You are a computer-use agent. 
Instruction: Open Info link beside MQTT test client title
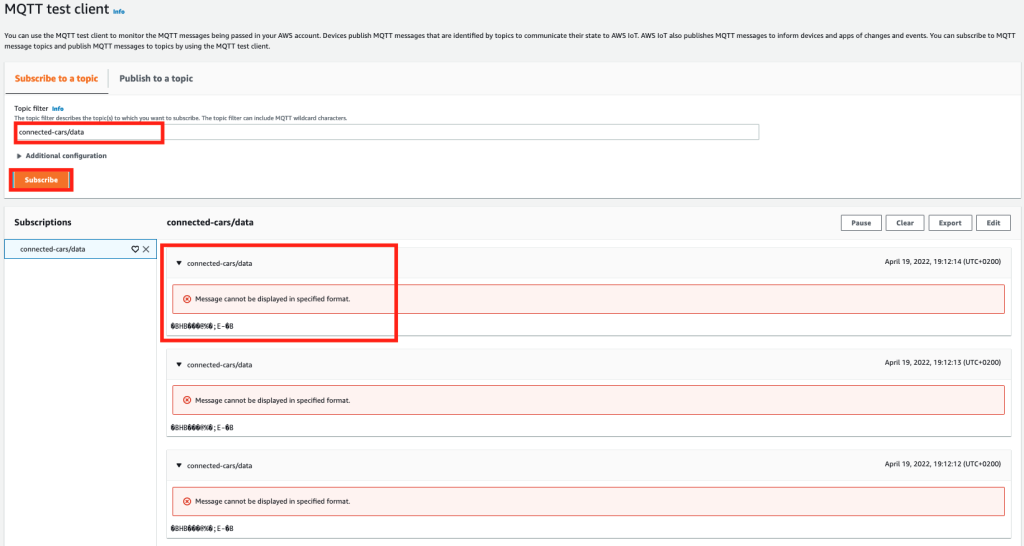pos(119,12)
